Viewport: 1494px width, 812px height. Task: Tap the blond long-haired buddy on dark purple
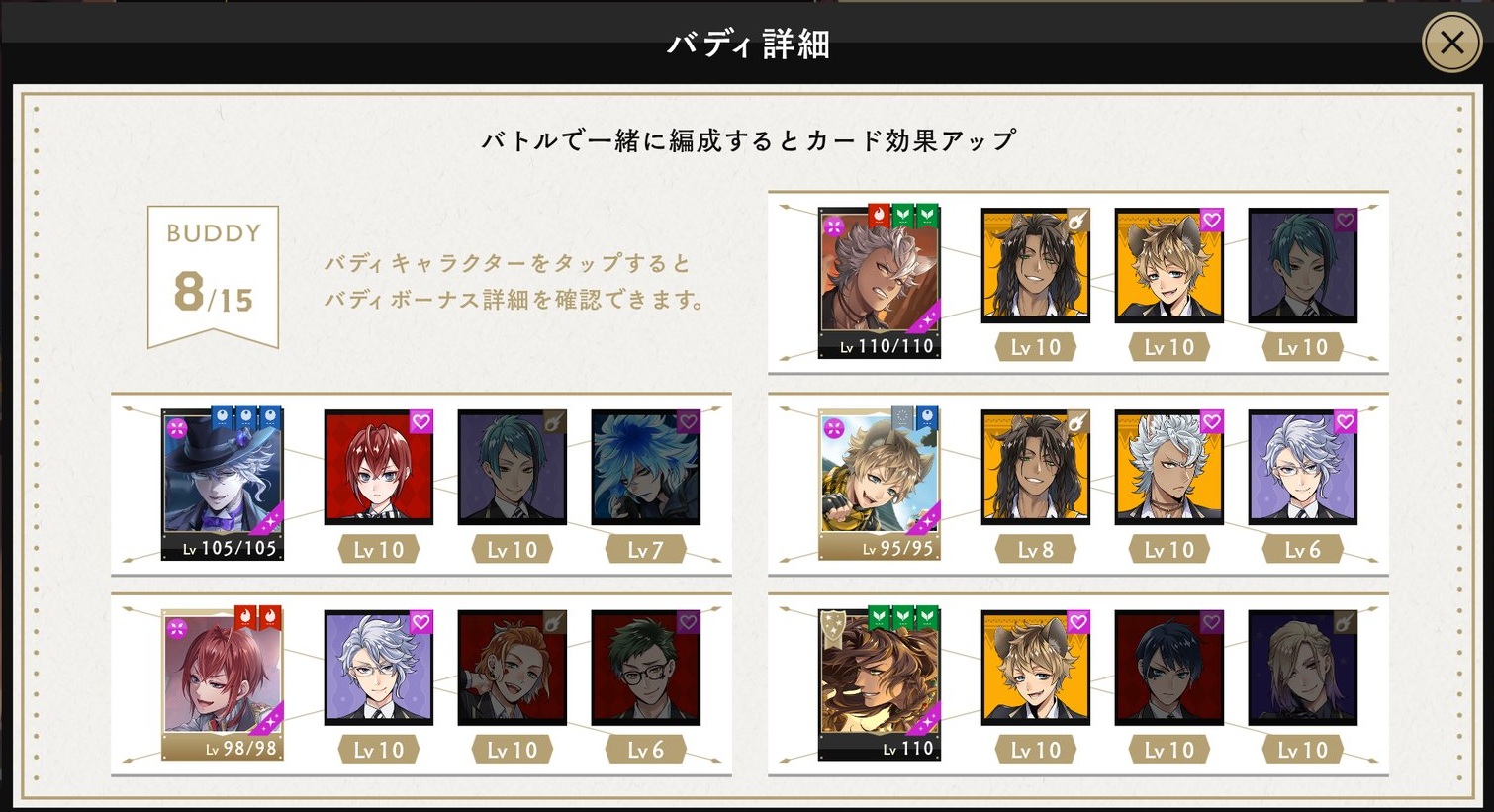pos(1302,668)
